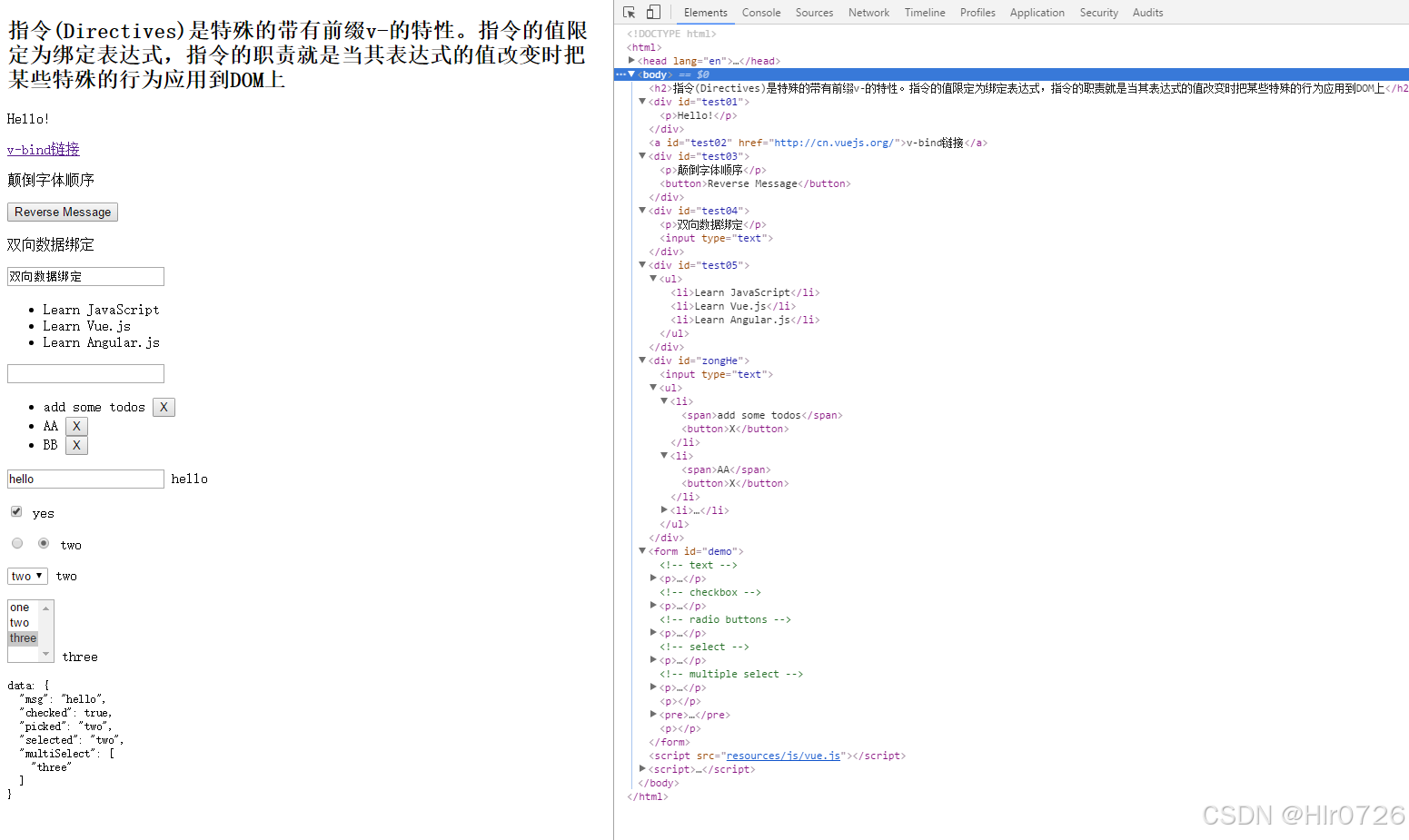Switch to the Sources tab
Viewport: 1409px width, 840px height.
[813, 12]
